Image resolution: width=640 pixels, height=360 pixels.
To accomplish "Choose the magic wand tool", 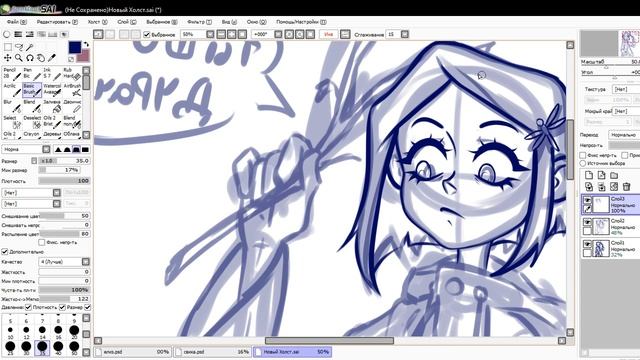I will (30, 47).
